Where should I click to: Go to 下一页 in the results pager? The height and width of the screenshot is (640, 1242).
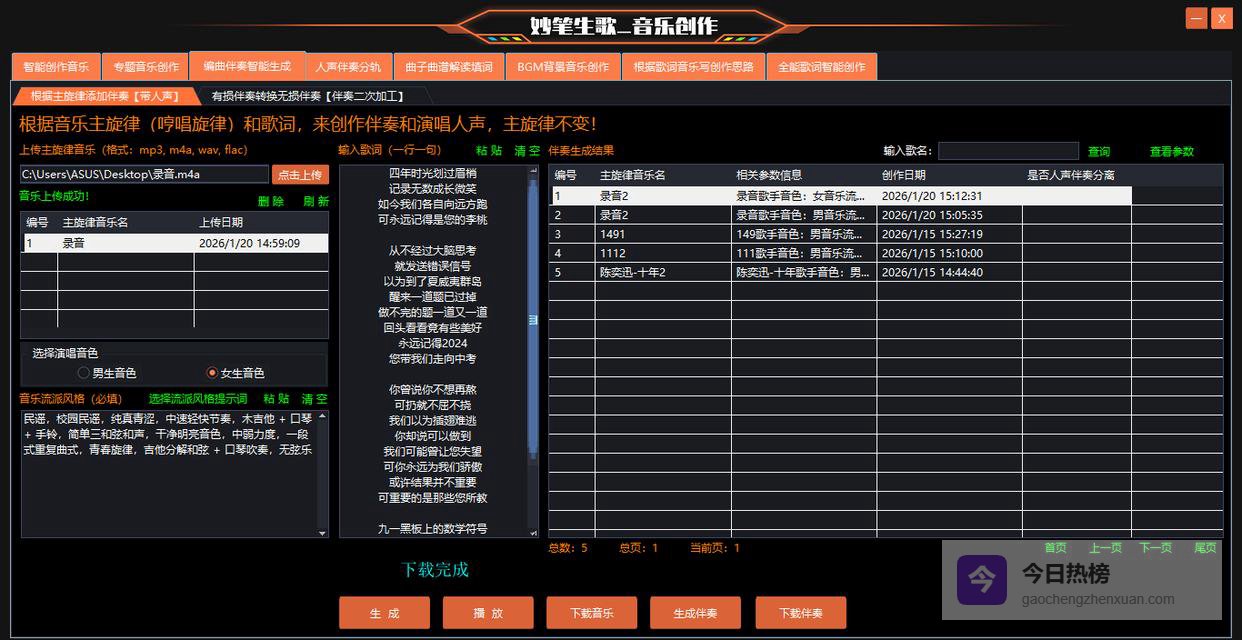coord(1155,548)
